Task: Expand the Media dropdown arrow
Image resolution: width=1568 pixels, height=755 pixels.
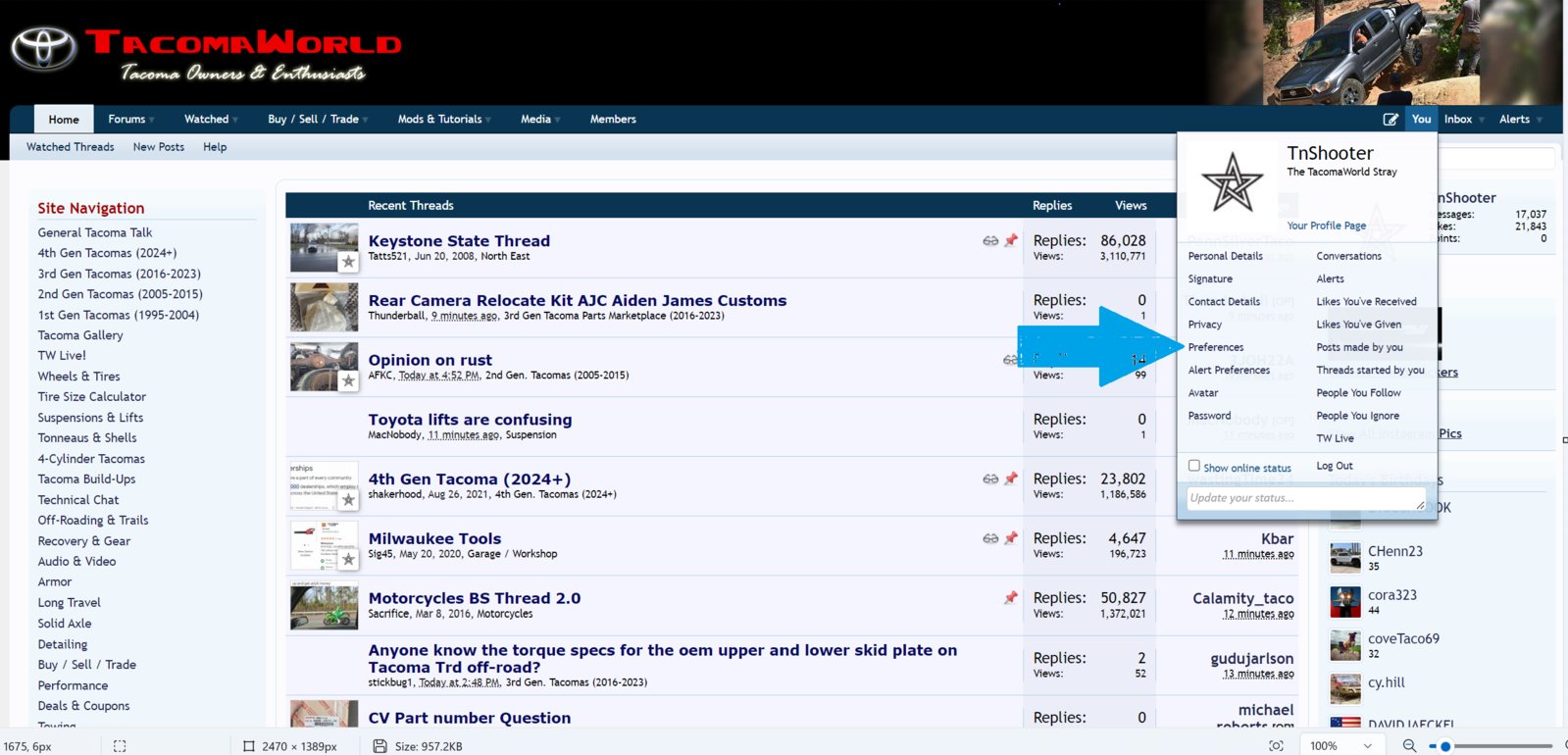Action: 557,121
